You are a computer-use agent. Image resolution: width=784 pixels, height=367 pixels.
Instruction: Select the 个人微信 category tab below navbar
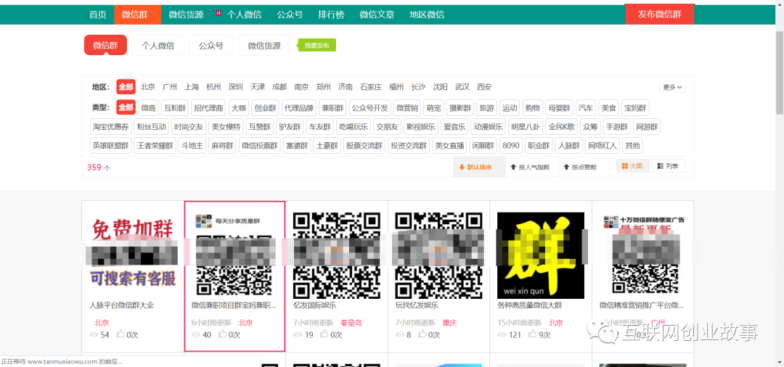(158, 46)
